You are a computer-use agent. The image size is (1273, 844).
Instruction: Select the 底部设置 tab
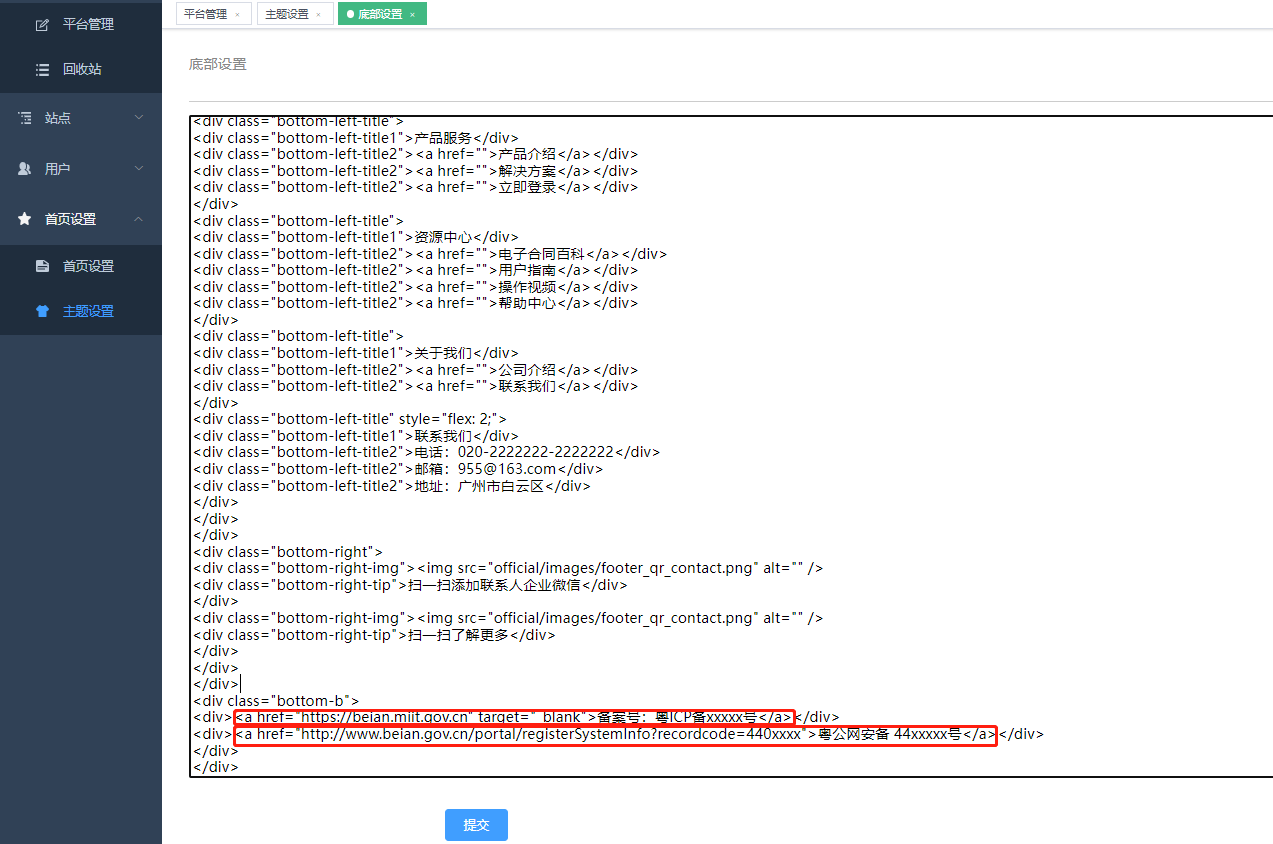click(379, 14)
